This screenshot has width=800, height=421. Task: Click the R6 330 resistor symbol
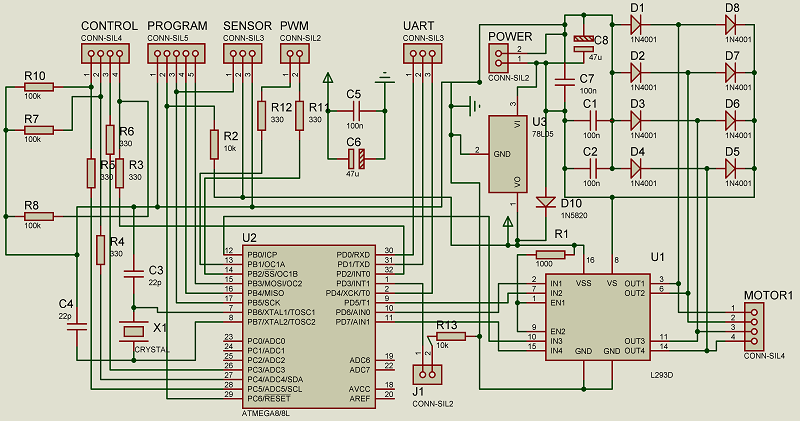[x=110, y=139]
